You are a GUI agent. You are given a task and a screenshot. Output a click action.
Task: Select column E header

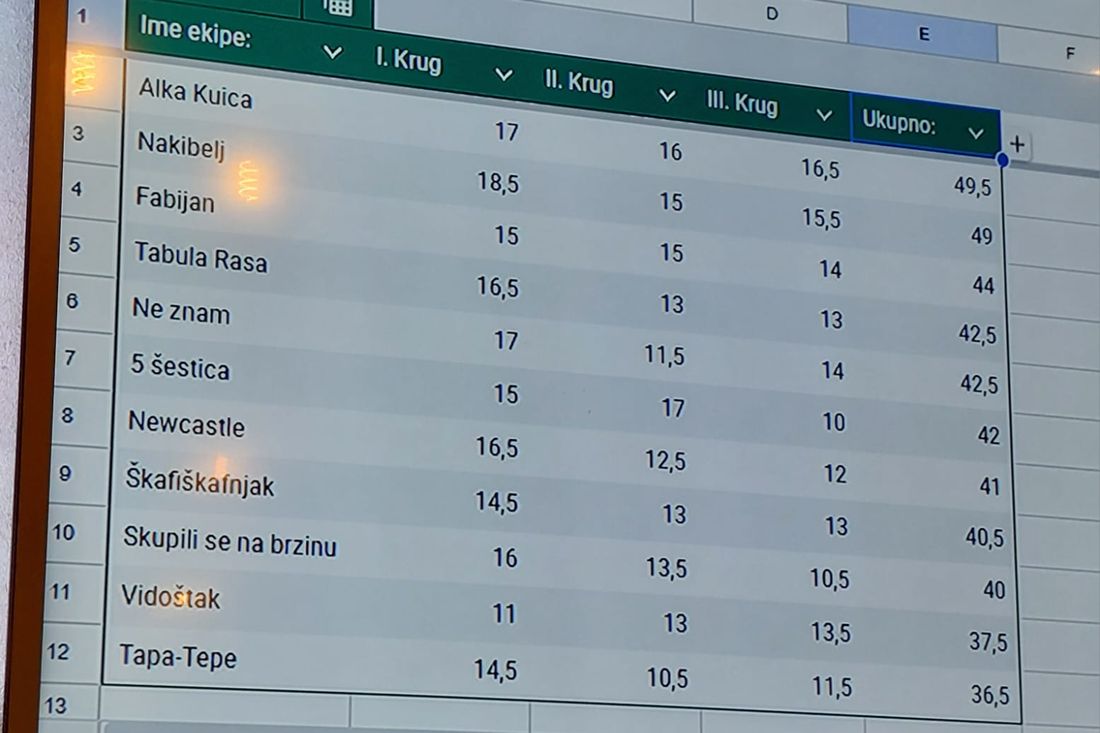pyautogui.click(x=923, y=34)
